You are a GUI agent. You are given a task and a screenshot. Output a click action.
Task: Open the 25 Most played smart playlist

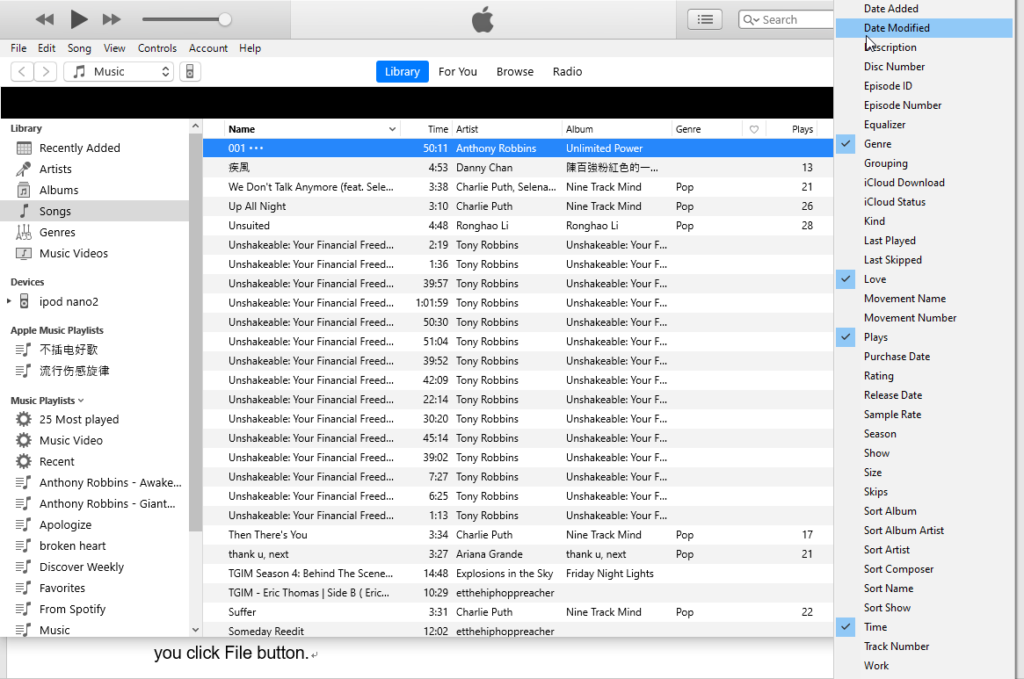(x=78, y=420)
